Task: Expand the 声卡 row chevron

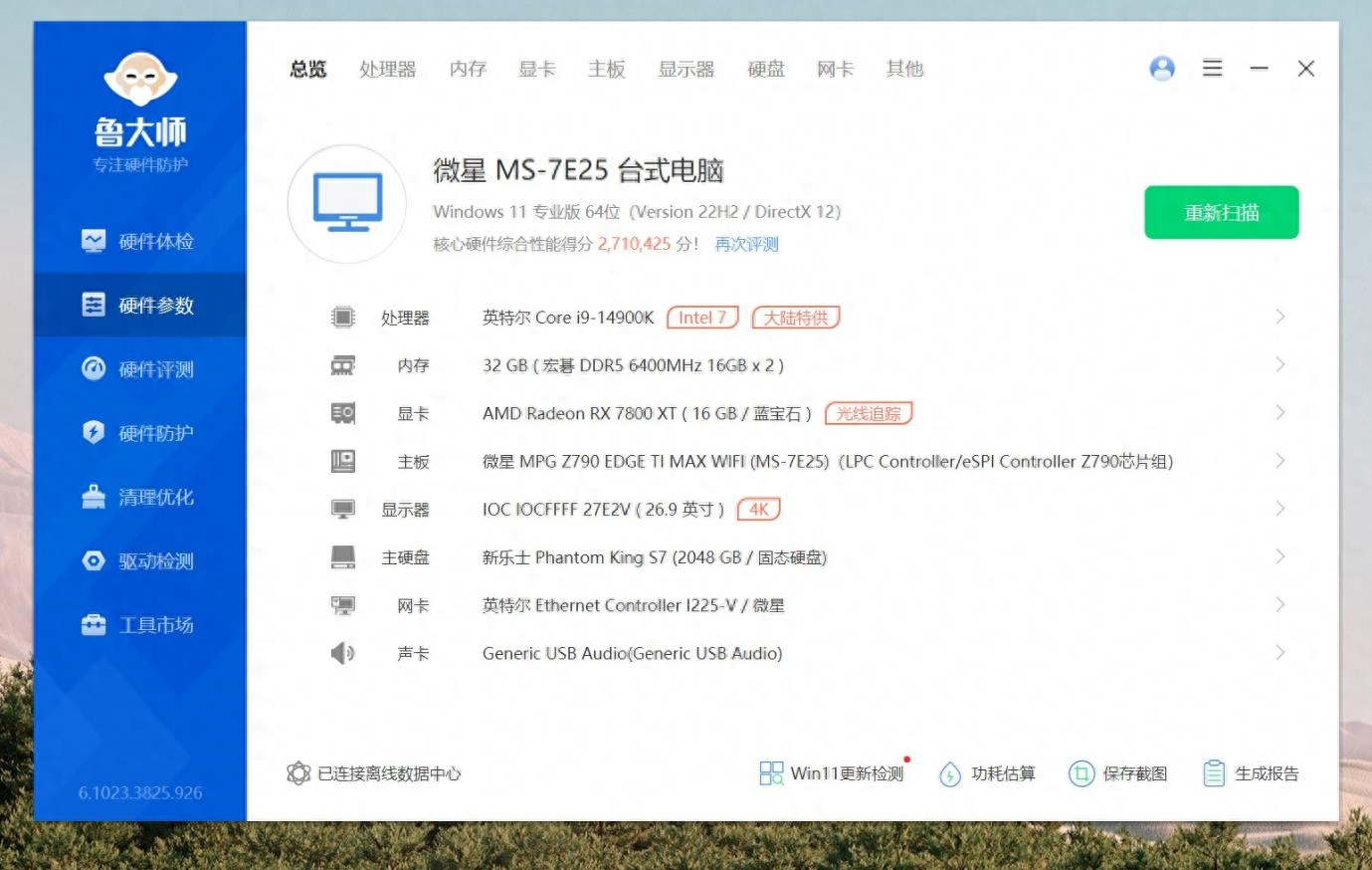Action: [1279, 652]
